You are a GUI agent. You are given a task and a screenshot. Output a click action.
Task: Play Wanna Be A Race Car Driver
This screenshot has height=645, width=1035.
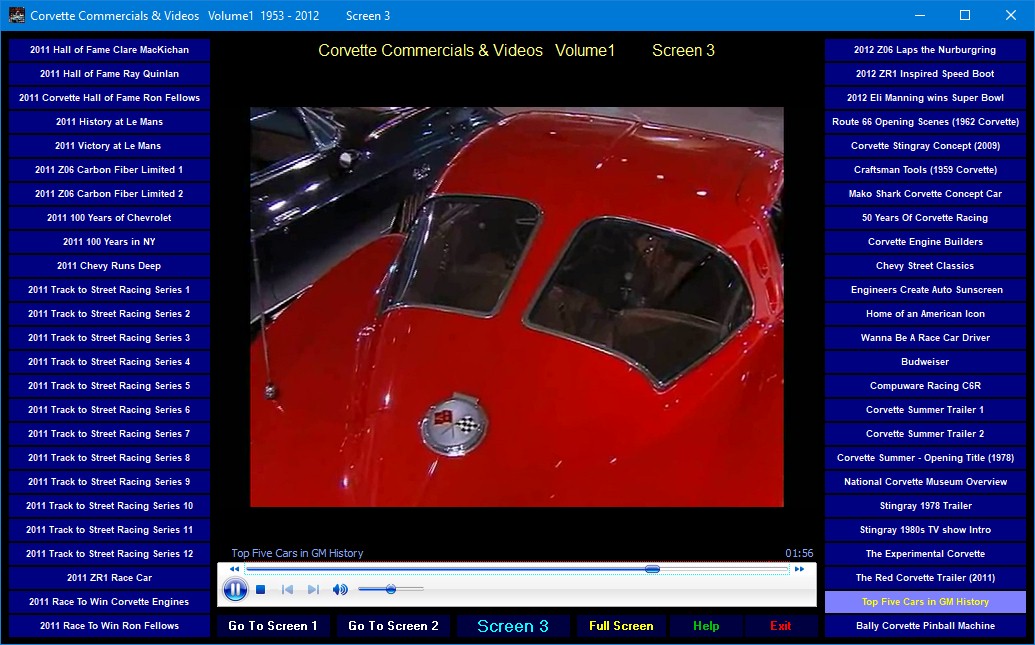925,338
